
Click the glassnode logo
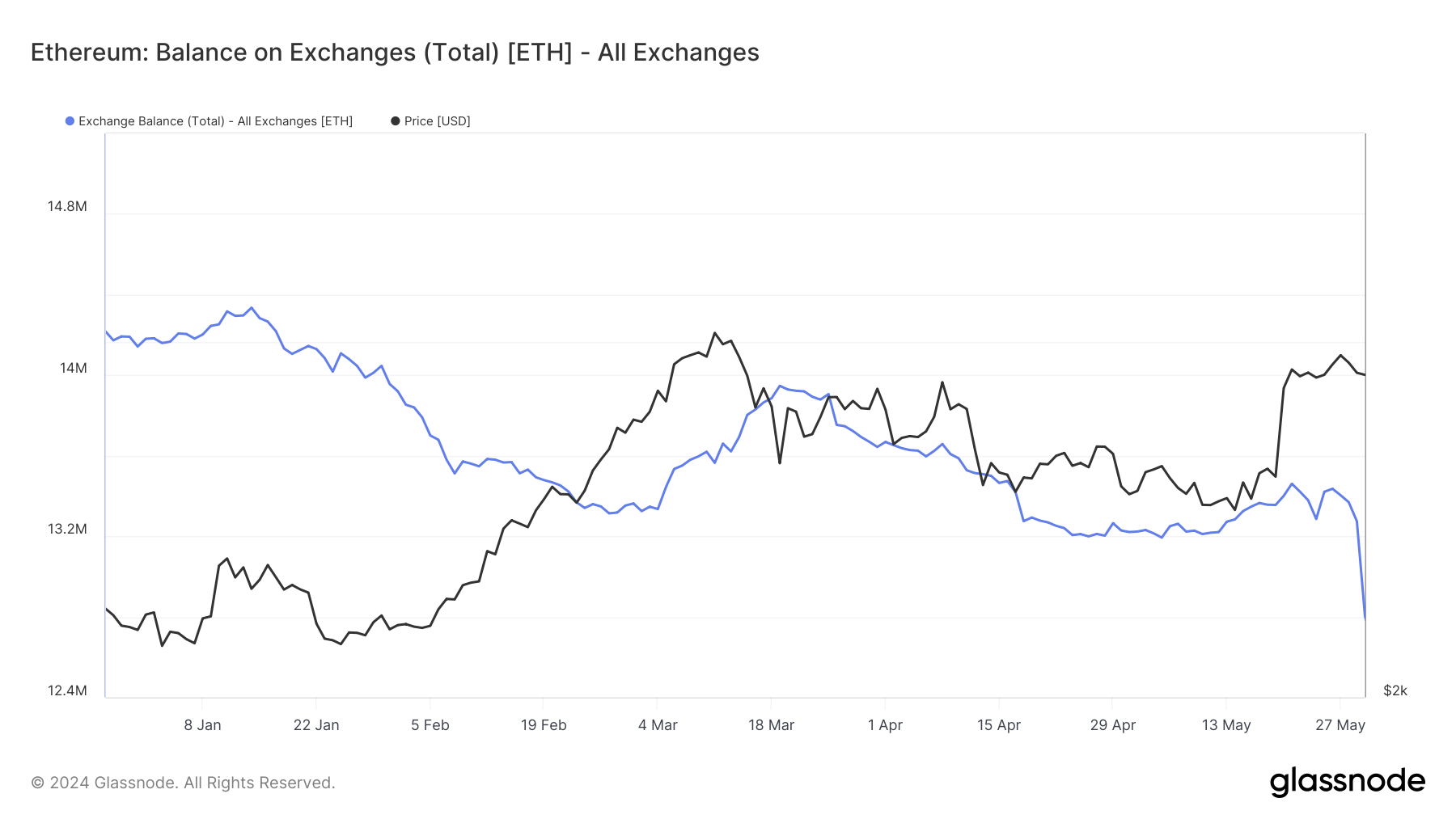click(x=1347, y=782)
